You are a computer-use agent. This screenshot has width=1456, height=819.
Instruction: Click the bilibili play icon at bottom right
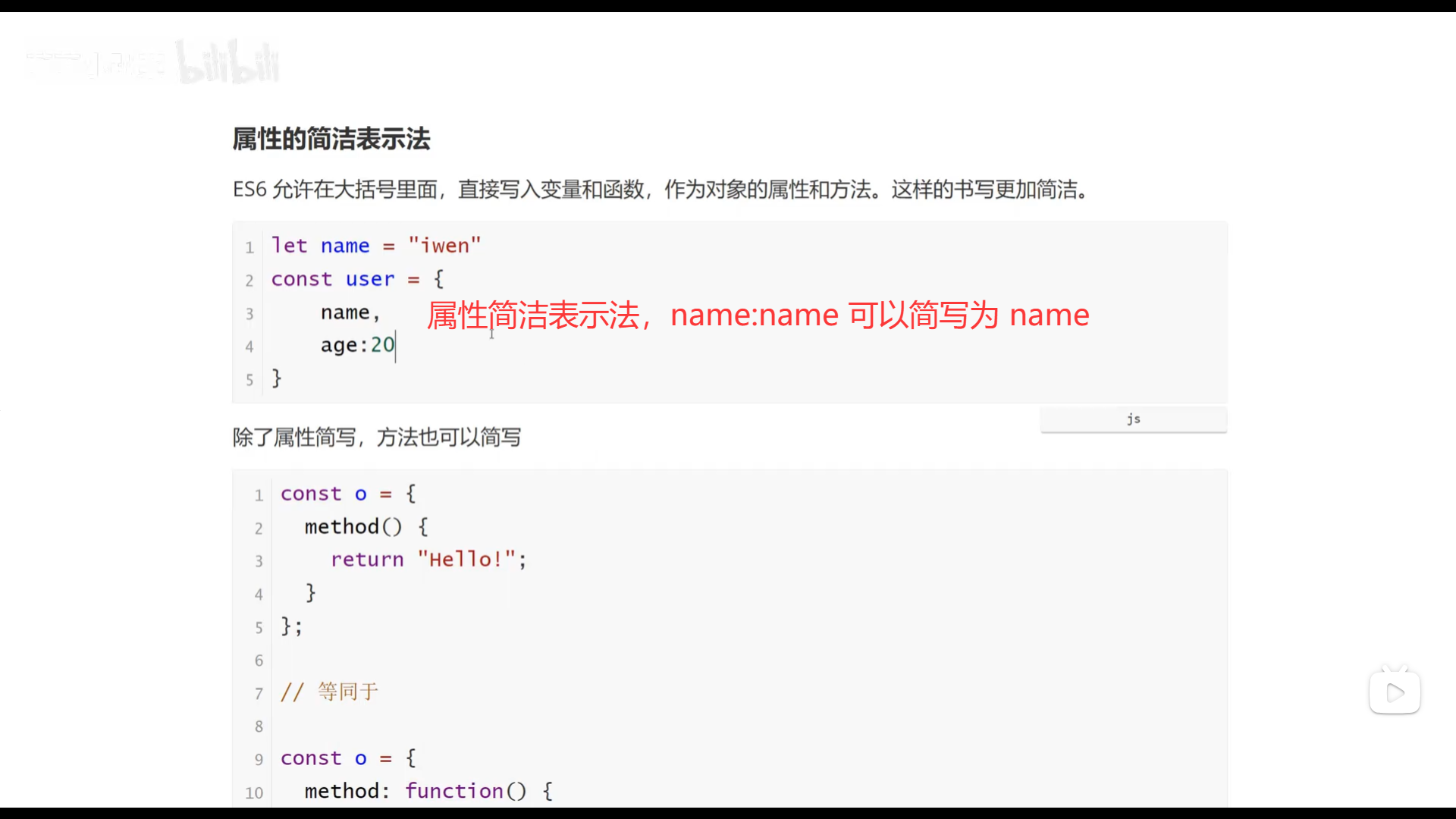[x=1395, y=692]
